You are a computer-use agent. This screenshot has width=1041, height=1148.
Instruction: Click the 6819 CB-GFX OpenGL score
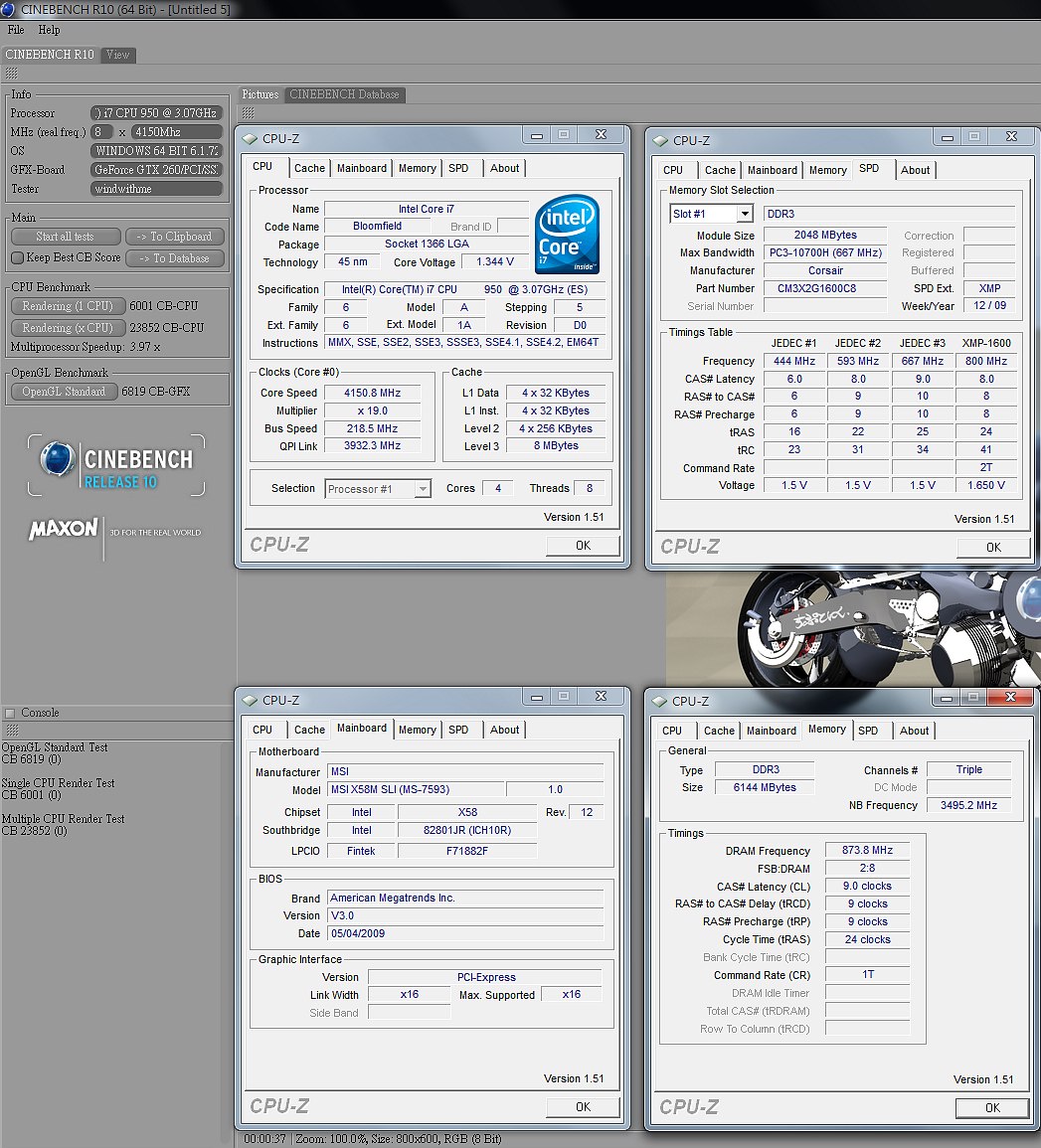[156, 392]
